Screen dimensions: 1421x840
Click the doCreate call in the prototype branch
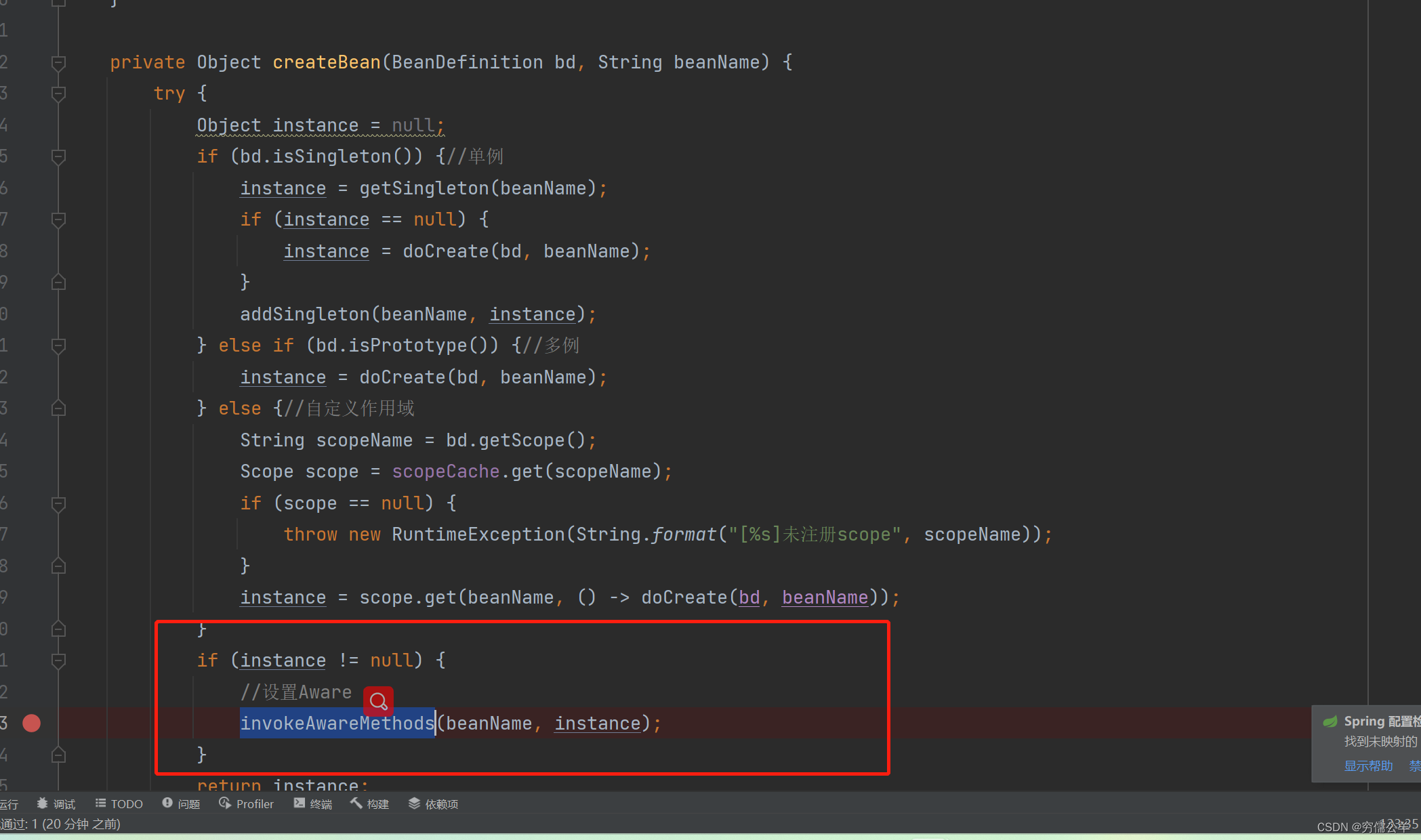point(402,377)
